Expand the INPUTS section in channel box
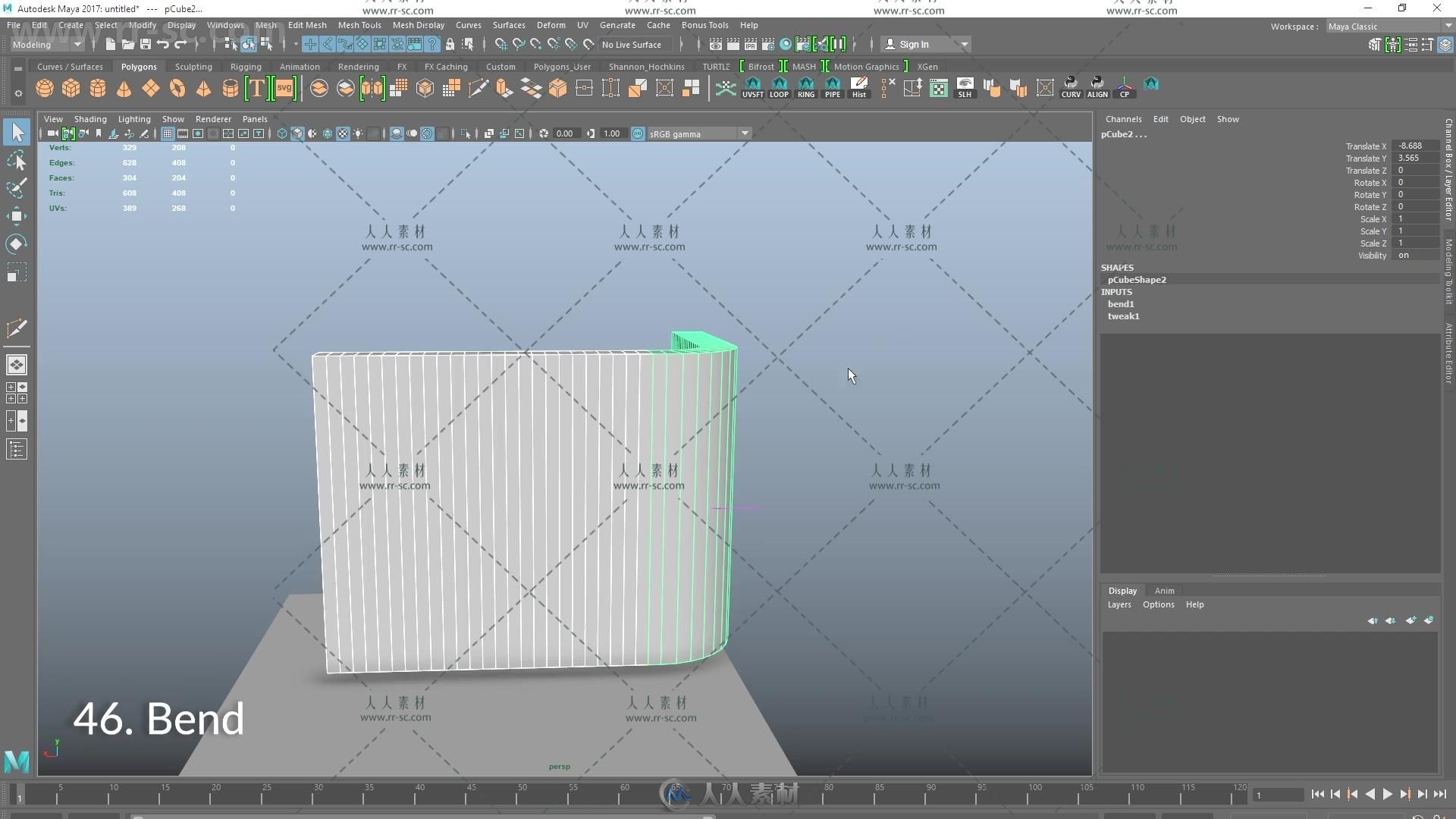 [1115, 291]
